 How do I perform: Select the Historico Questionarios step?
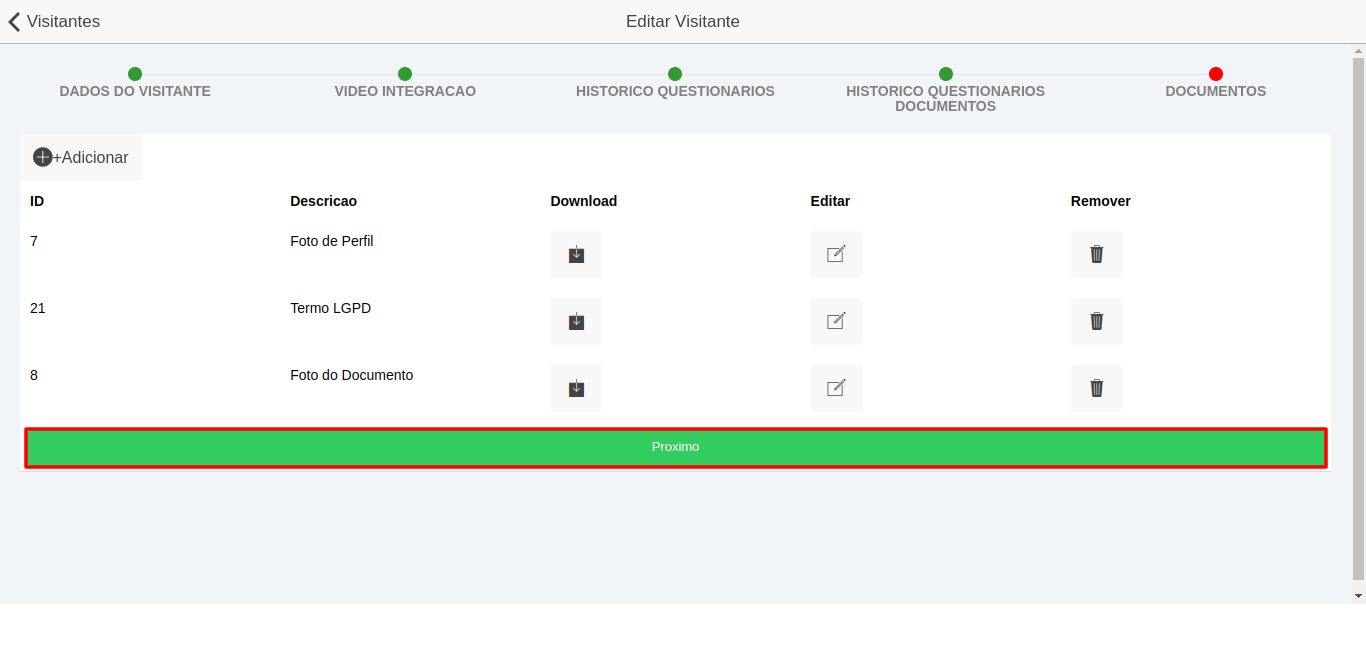click(x=675, y=75)
